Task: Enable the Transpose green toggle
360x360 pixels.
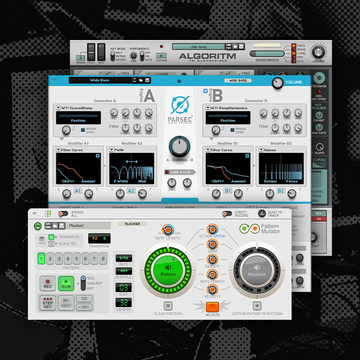Action: pos(52,237)
